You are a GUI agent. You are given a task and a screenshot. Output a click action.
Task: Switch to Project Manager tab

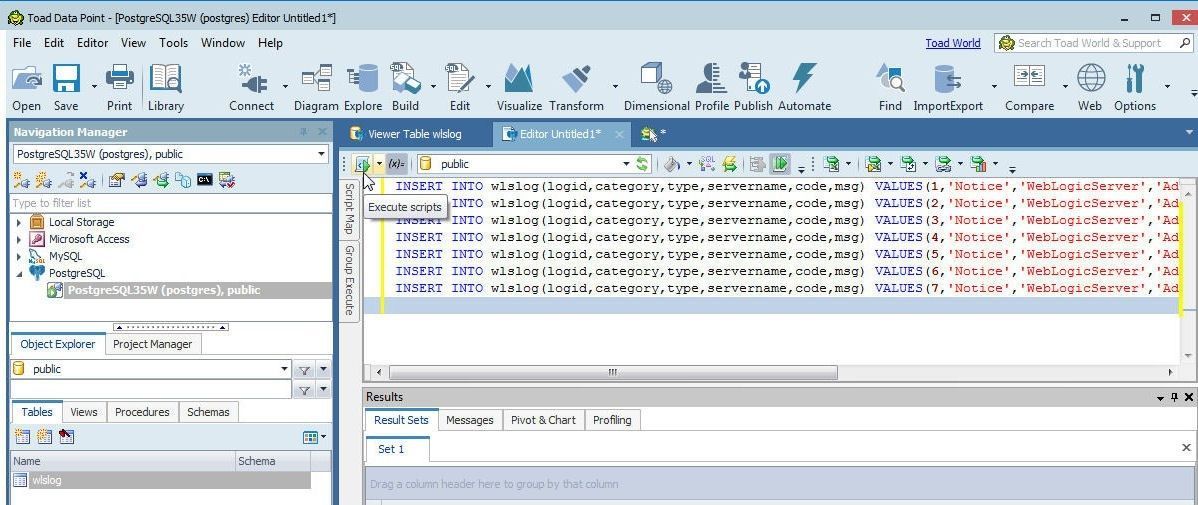coord(153,344)
